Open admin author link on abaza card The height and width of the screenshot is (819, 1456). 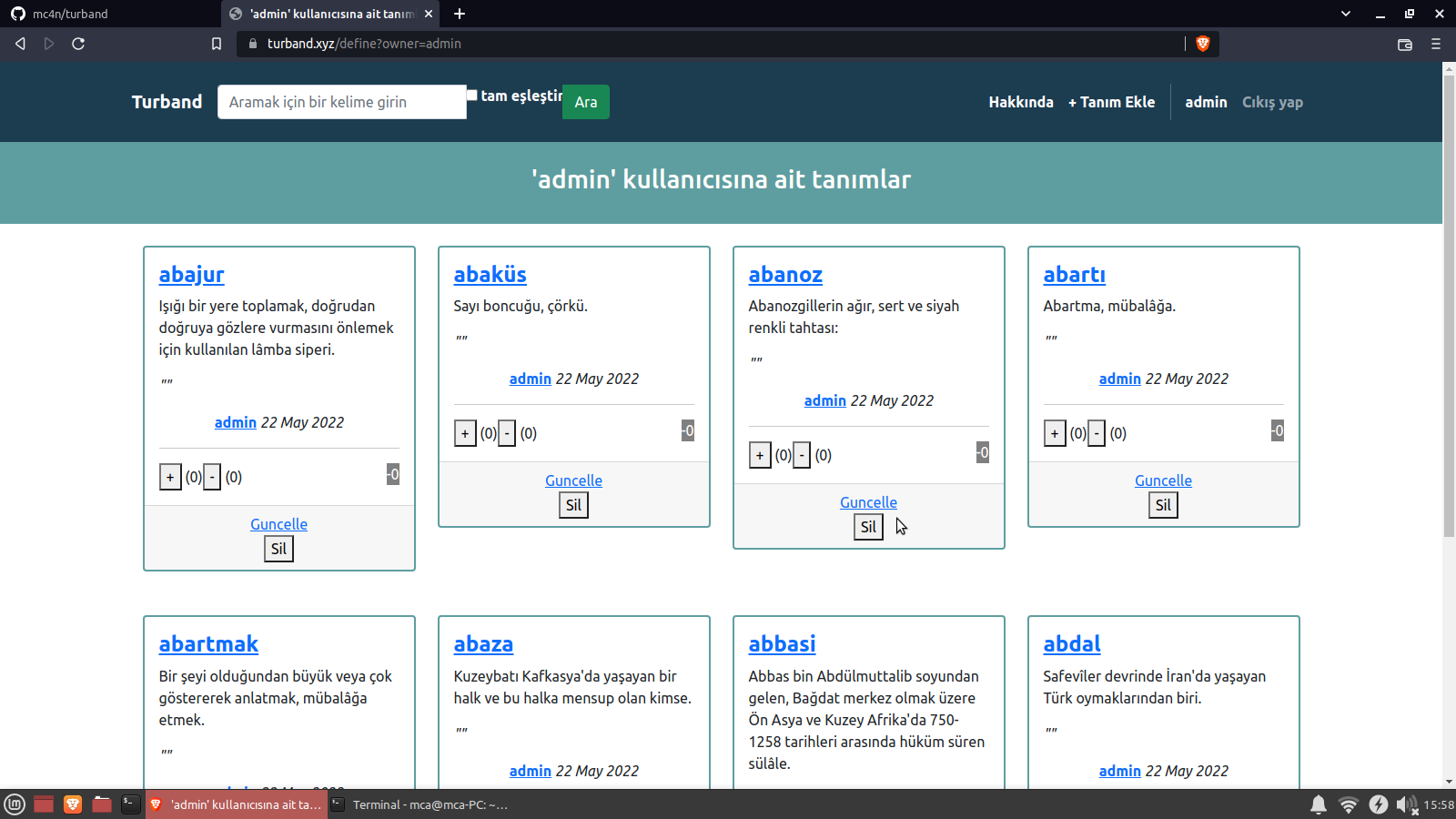point(531,771)
